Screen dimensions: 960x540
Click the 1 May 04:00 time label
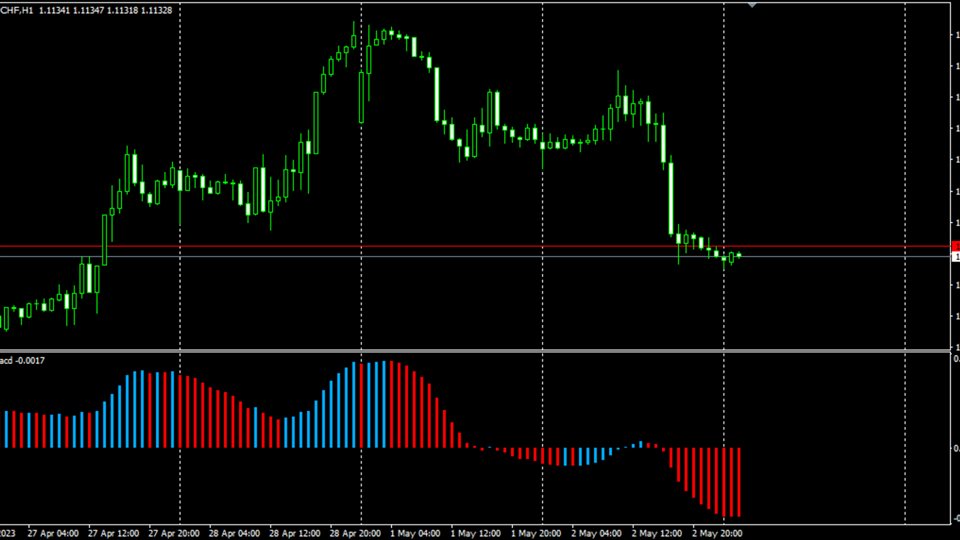tap(415, 533)
